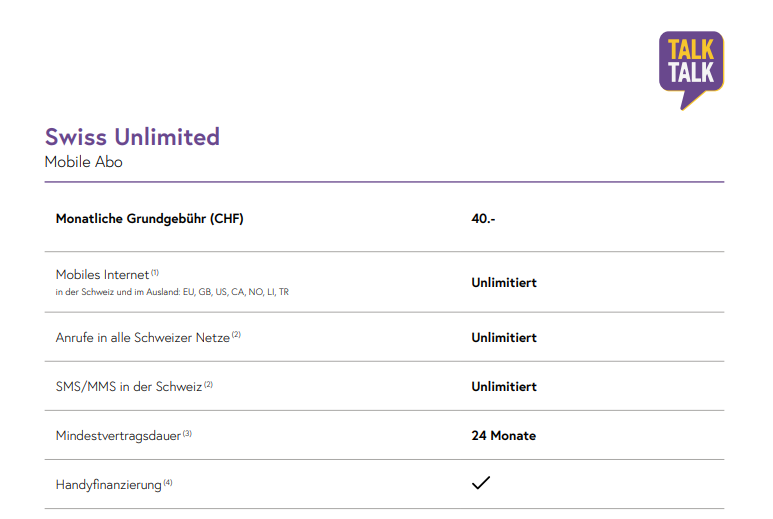Select the Mobiles Internet row label
Screen dimensions: 773x519
[102, 274]
